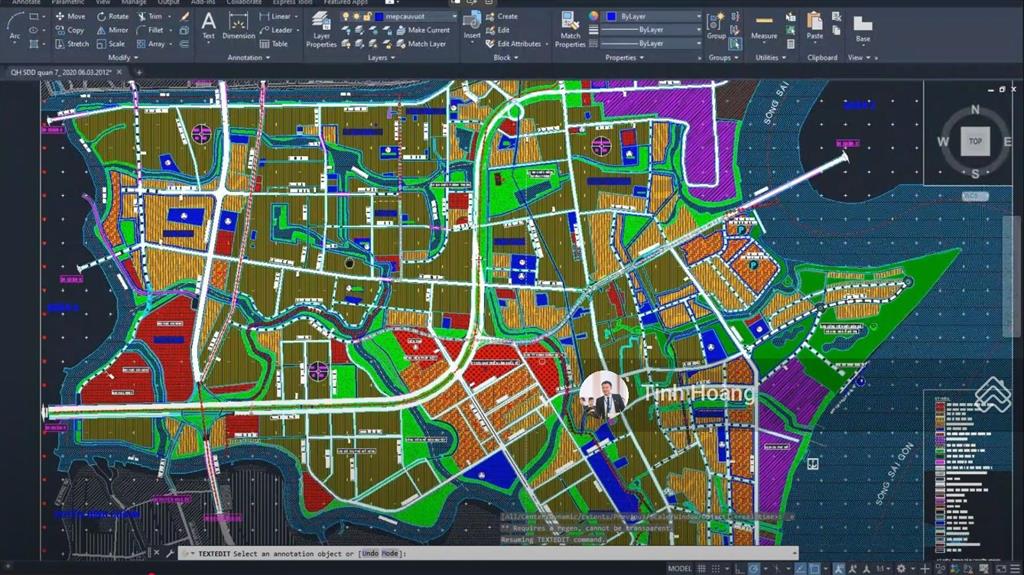Click the Paste clipboard button
This screenshot has height=575, width=1024.
(x=814, y=26)
